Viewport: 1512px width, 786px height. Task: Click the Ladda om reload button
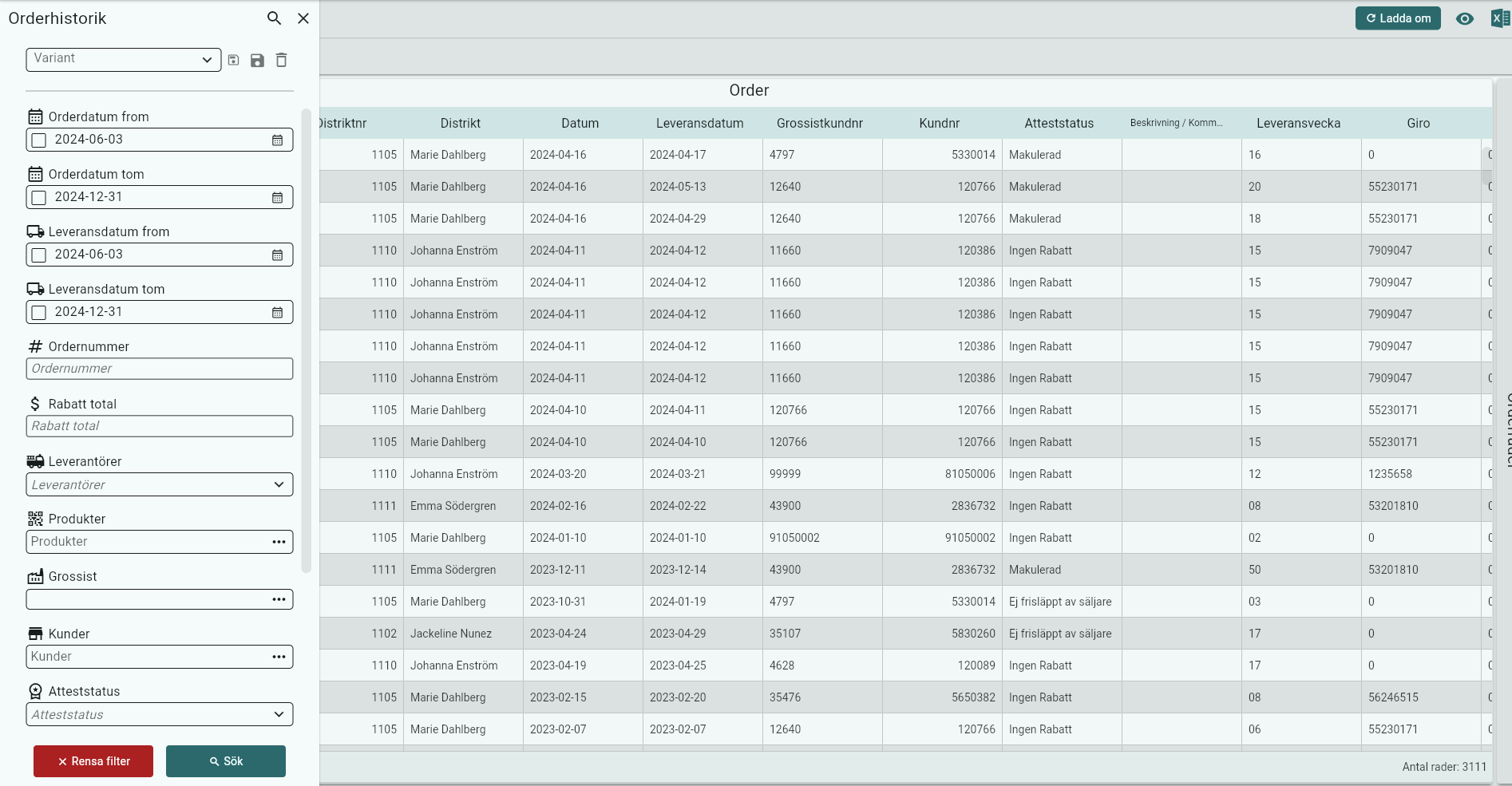[x=1398, y=18]
